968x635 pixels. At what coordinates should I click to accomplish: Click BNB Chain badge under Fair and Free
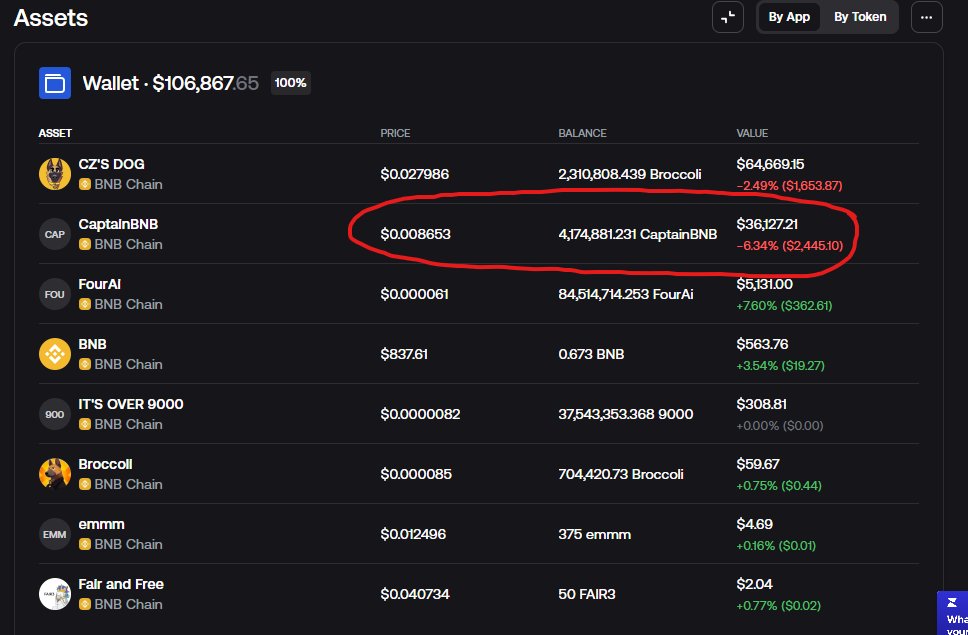[121, 604]
